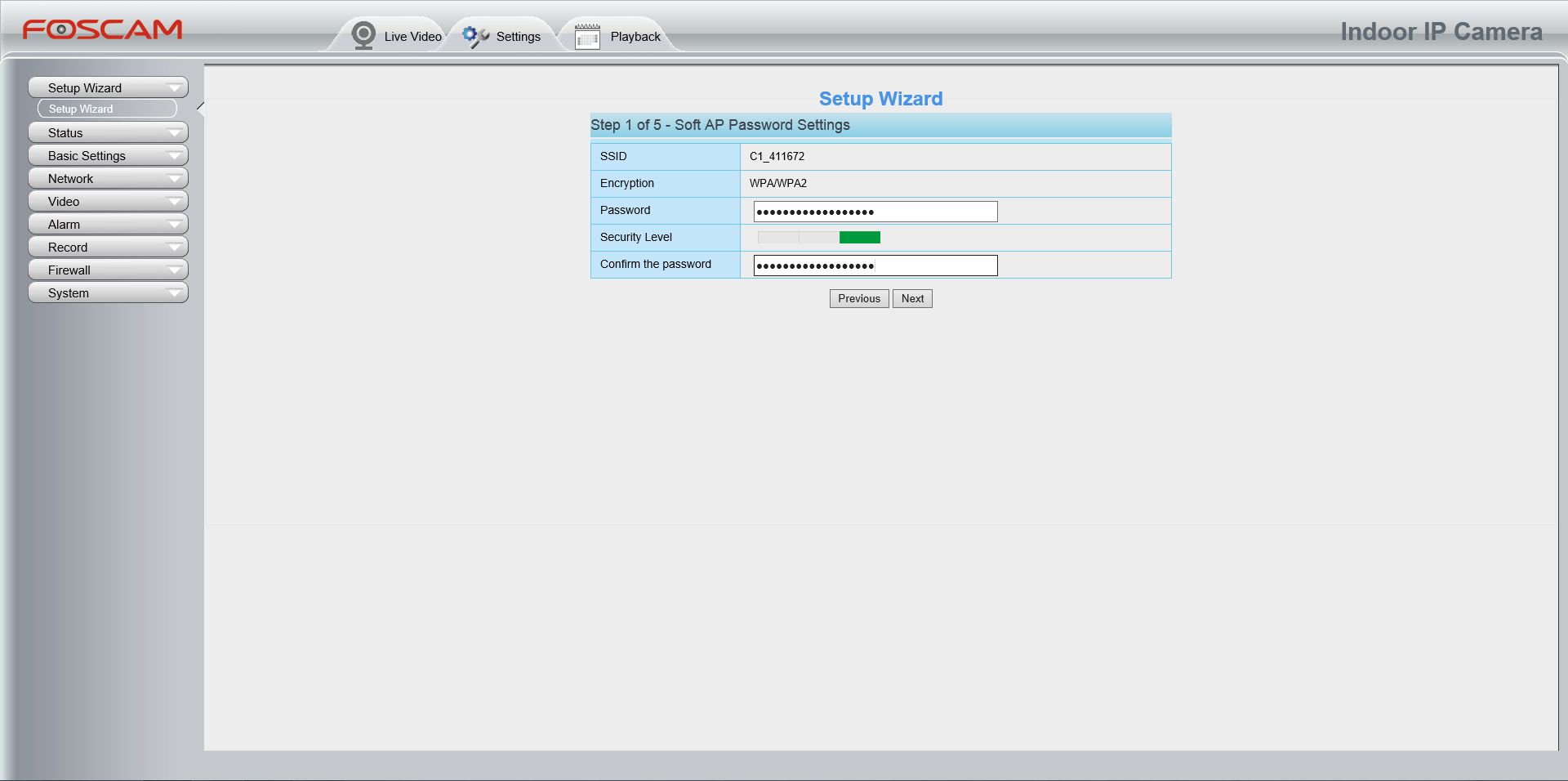The image size is (1568, 781).
Task: Click the SSID value C1_411672
Action: pyautogui.click(x=777, y=157)
